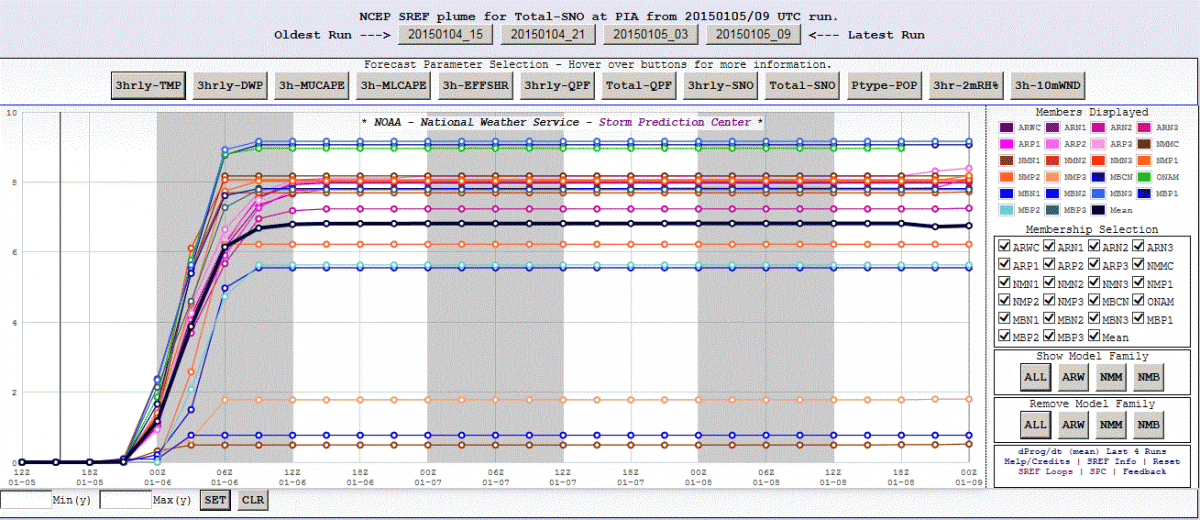Uncheck the ARP1 member checkbox
The height and width of the screenshot is (520, 1200).
coord(1006,265)
